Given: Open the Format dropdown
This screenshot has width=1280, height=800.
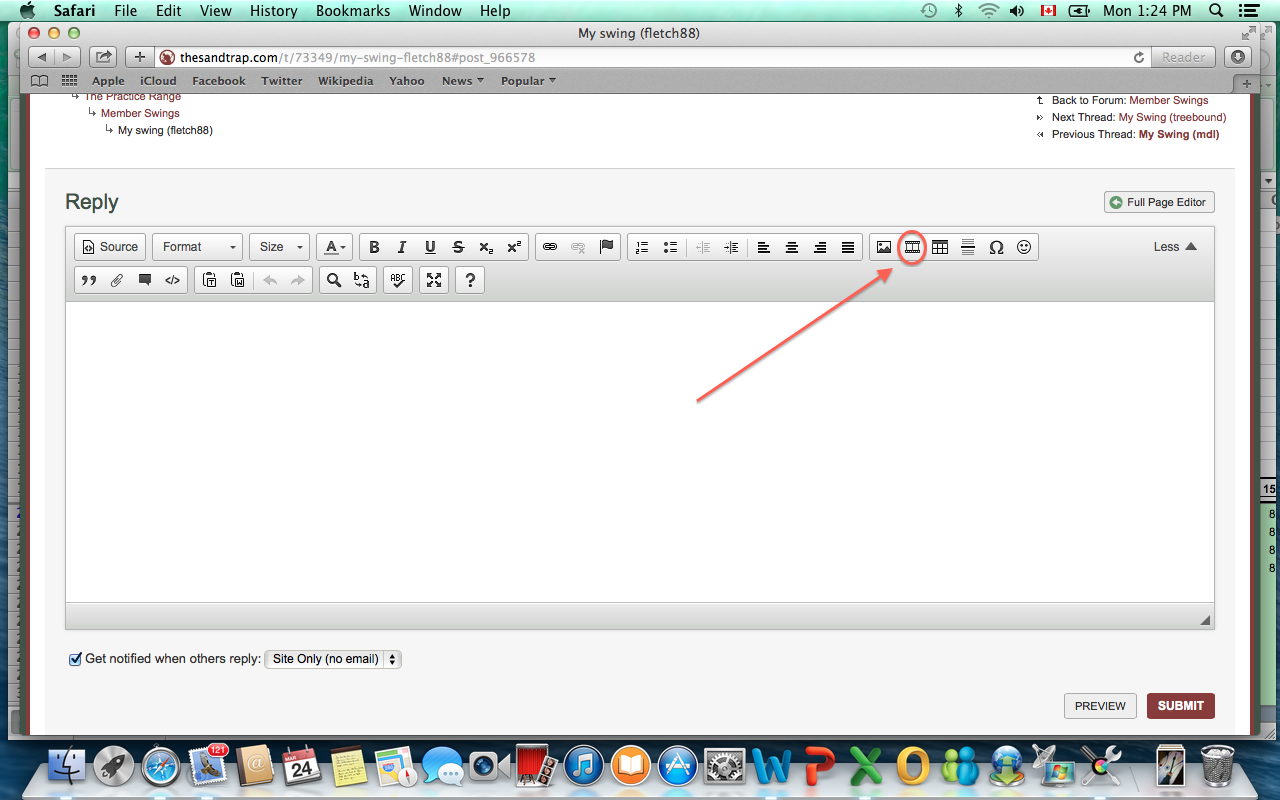Looking at the screenshot, I should 198,247.
